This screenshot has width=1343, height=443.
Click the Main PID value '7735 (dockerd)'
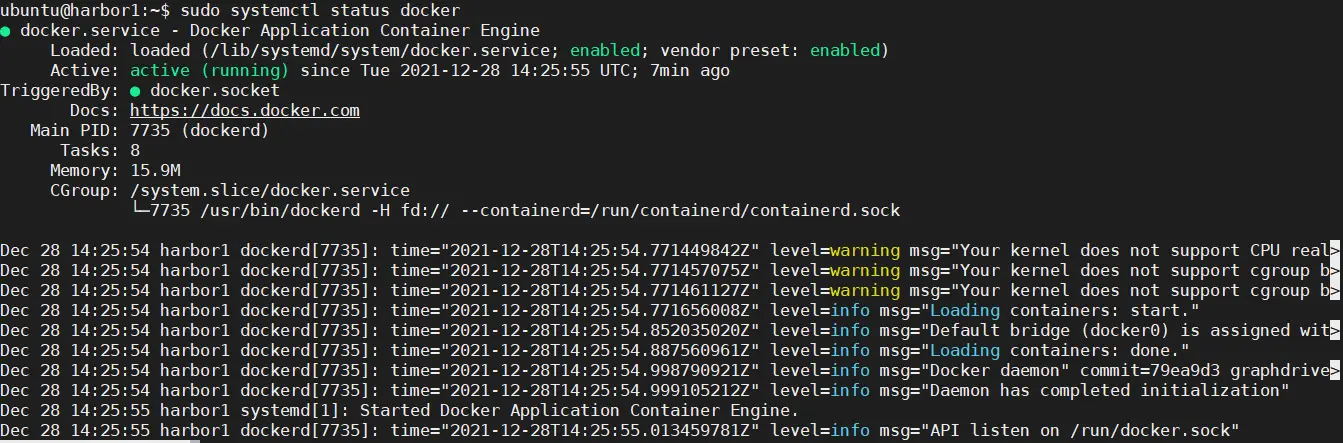point(200,131)
